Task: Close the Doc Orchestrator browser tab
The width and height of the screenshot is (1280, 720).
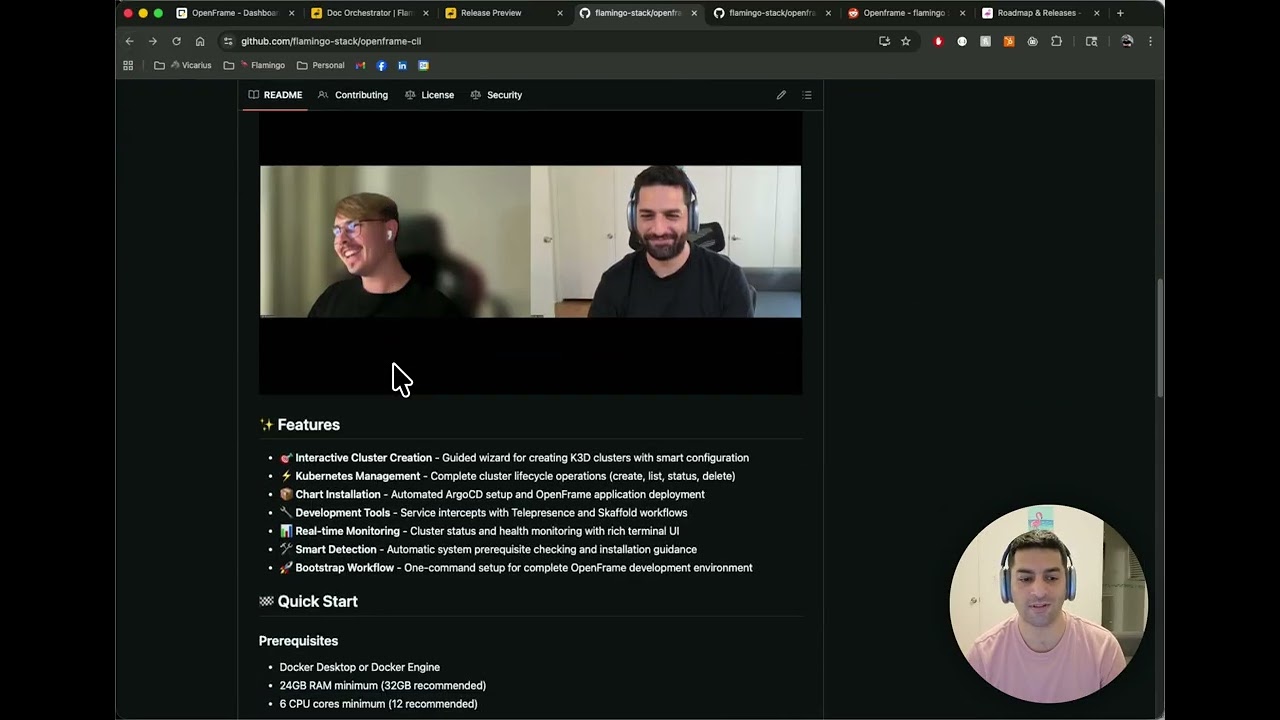Action: click(x=426, y=13)
